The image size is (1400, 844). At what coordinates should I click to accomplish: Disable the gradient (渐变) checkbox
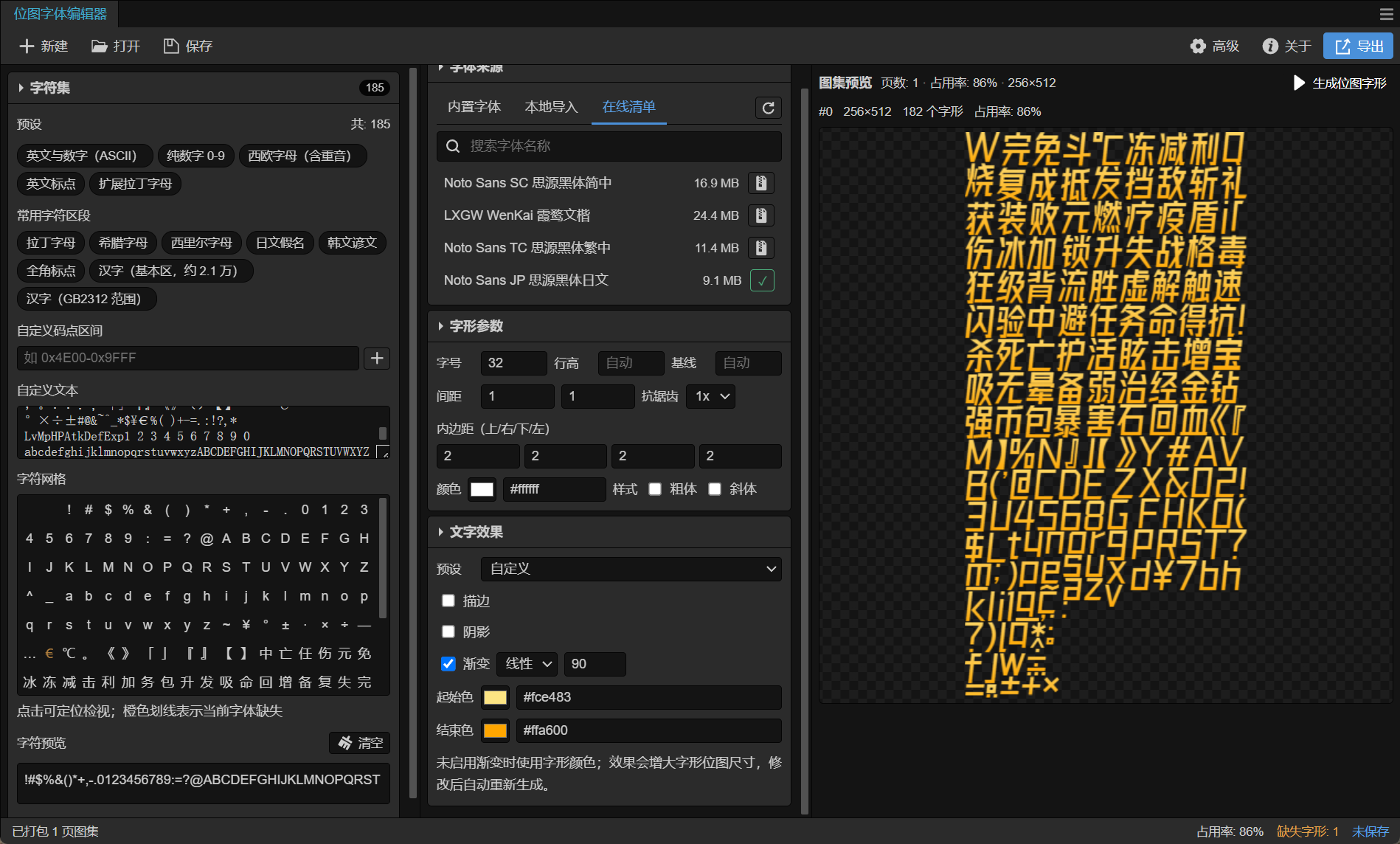(x=448, y=663)
